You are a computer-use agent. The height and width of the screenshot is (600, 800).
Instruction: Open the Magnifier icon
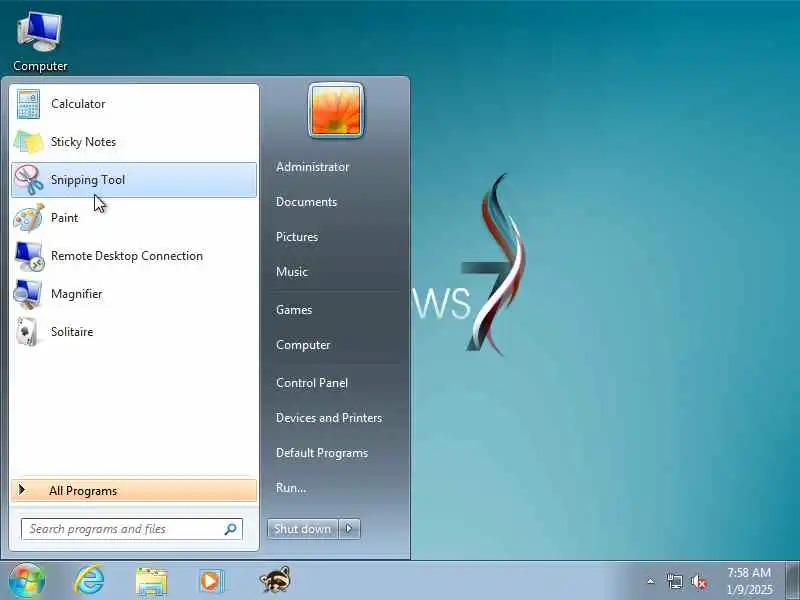click(28, 294)
